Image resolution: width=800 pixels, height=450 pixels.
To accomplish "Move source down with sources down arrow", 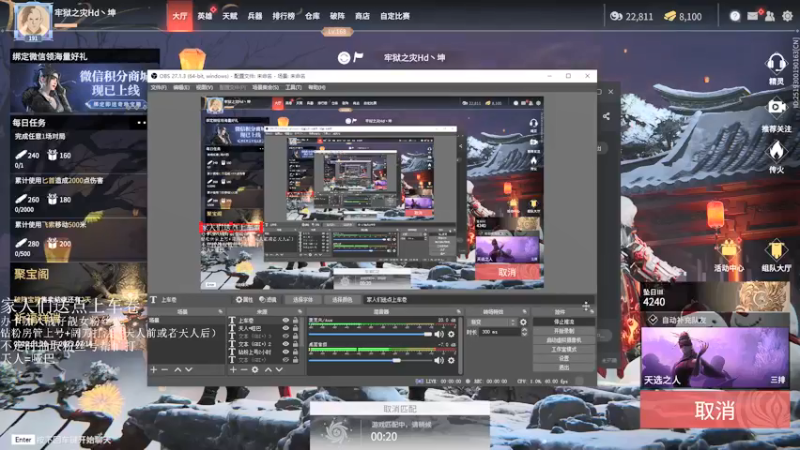I will tap(279, 369).
